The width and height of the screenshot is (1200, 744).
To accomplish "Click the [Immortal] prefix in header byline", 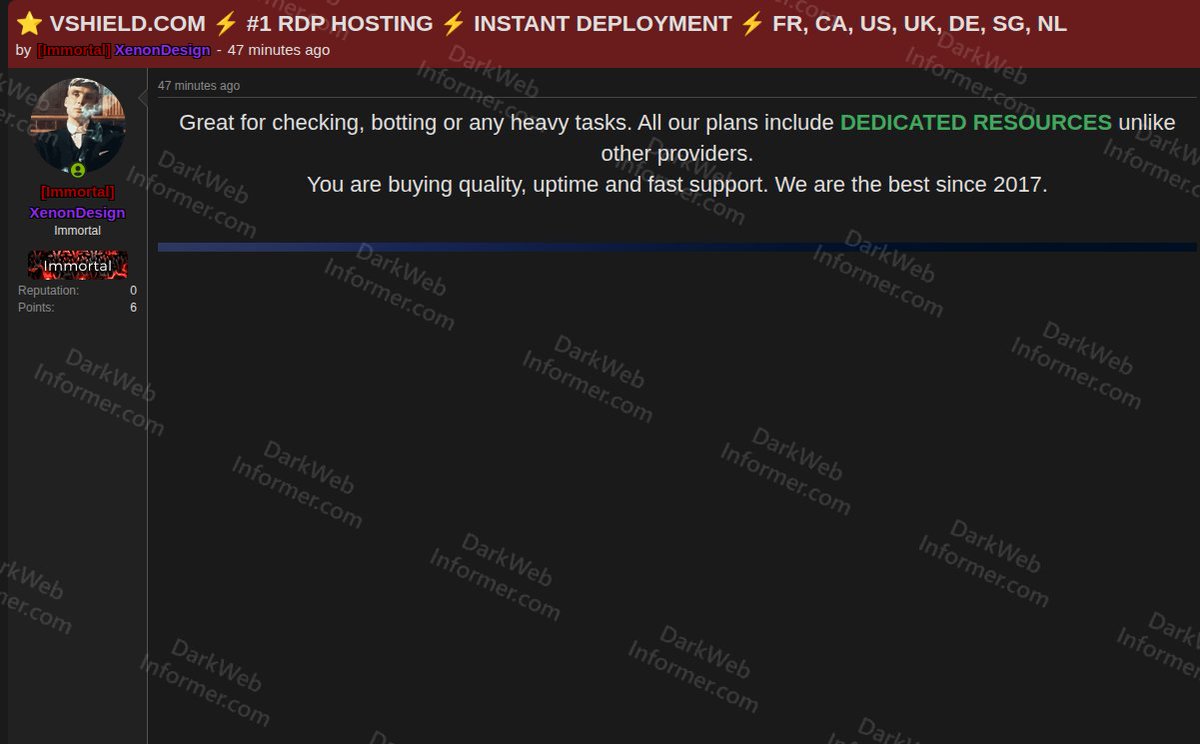I will 74,50.
